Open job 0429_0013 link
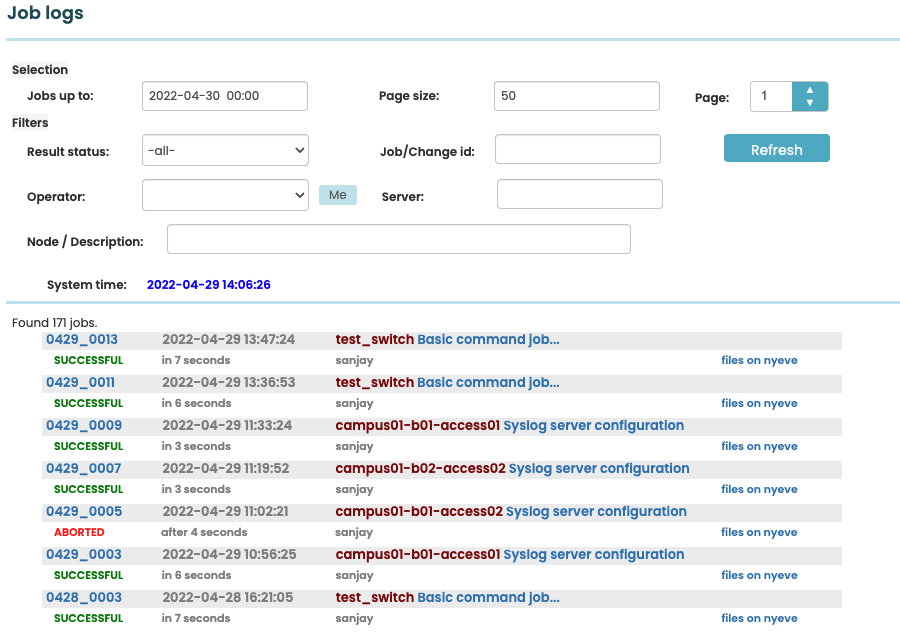Image resolution: width=900 pixels, height=632 pixels. click(82, 340)
